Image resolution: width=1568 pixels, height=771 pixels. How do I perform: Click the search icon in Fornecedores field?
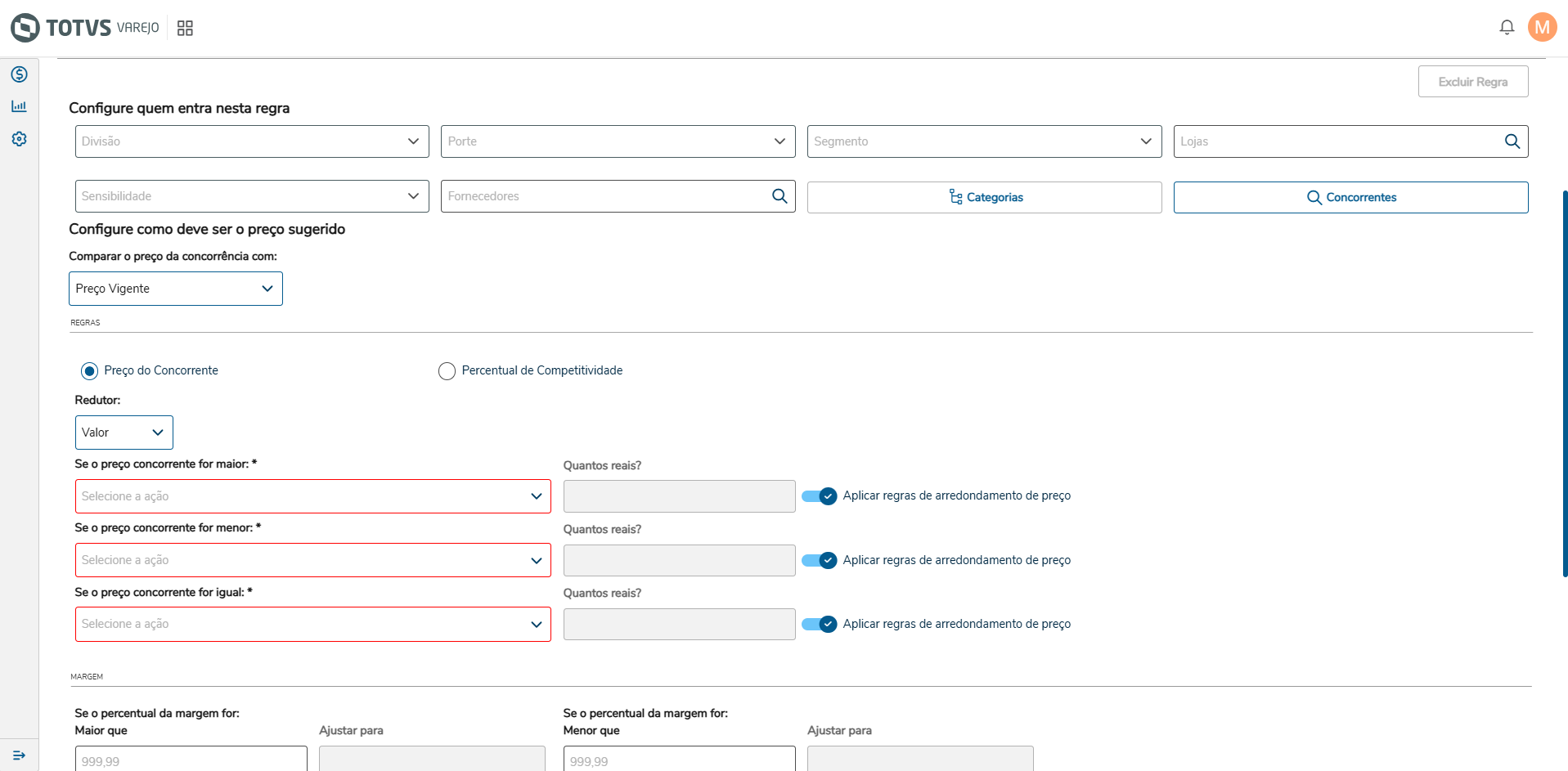[x=780, y=196]
